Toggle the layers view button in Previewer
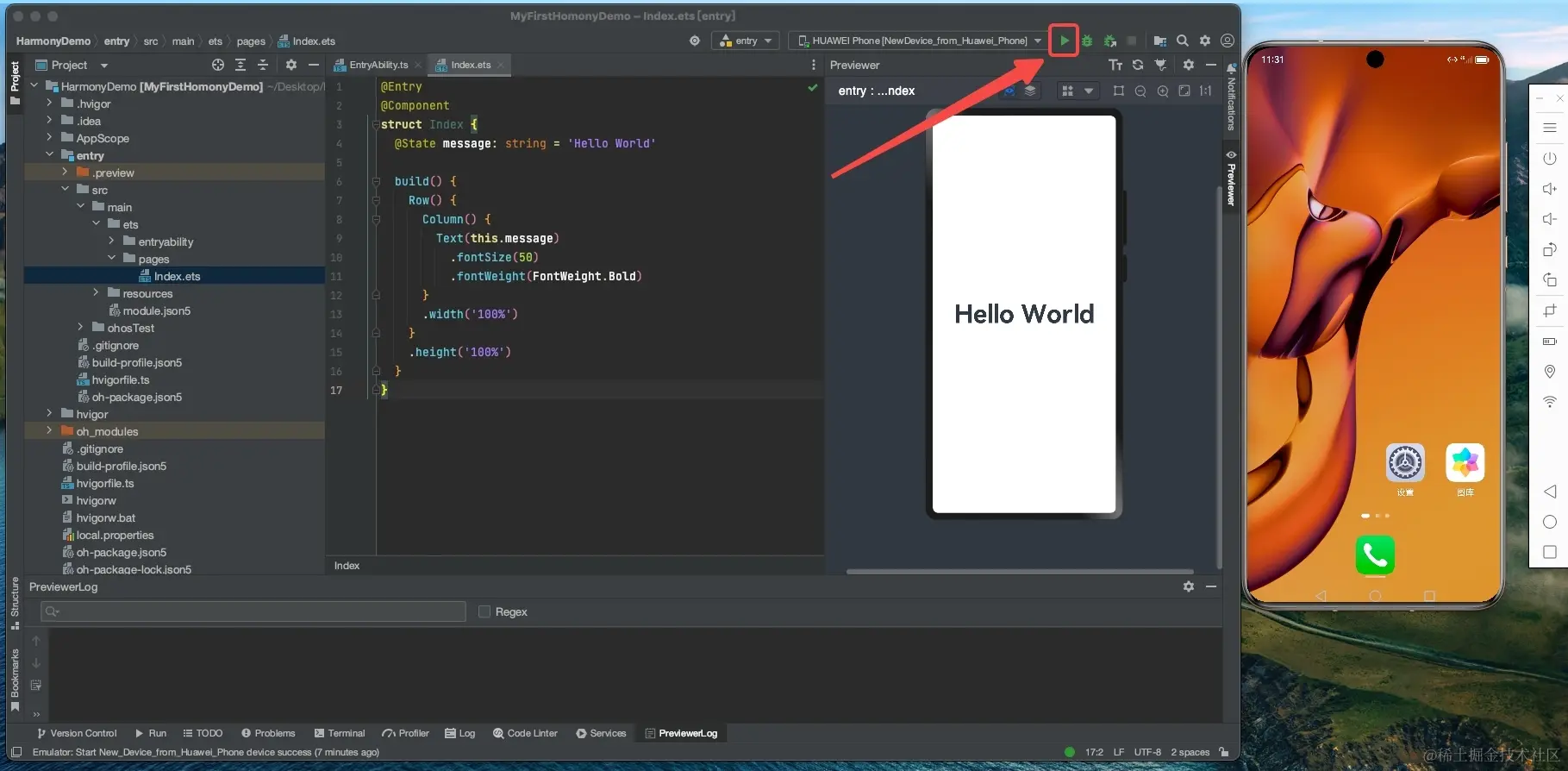This screenshot has height=771, width=1568. pyautogui.click(x=1030, y=91)
